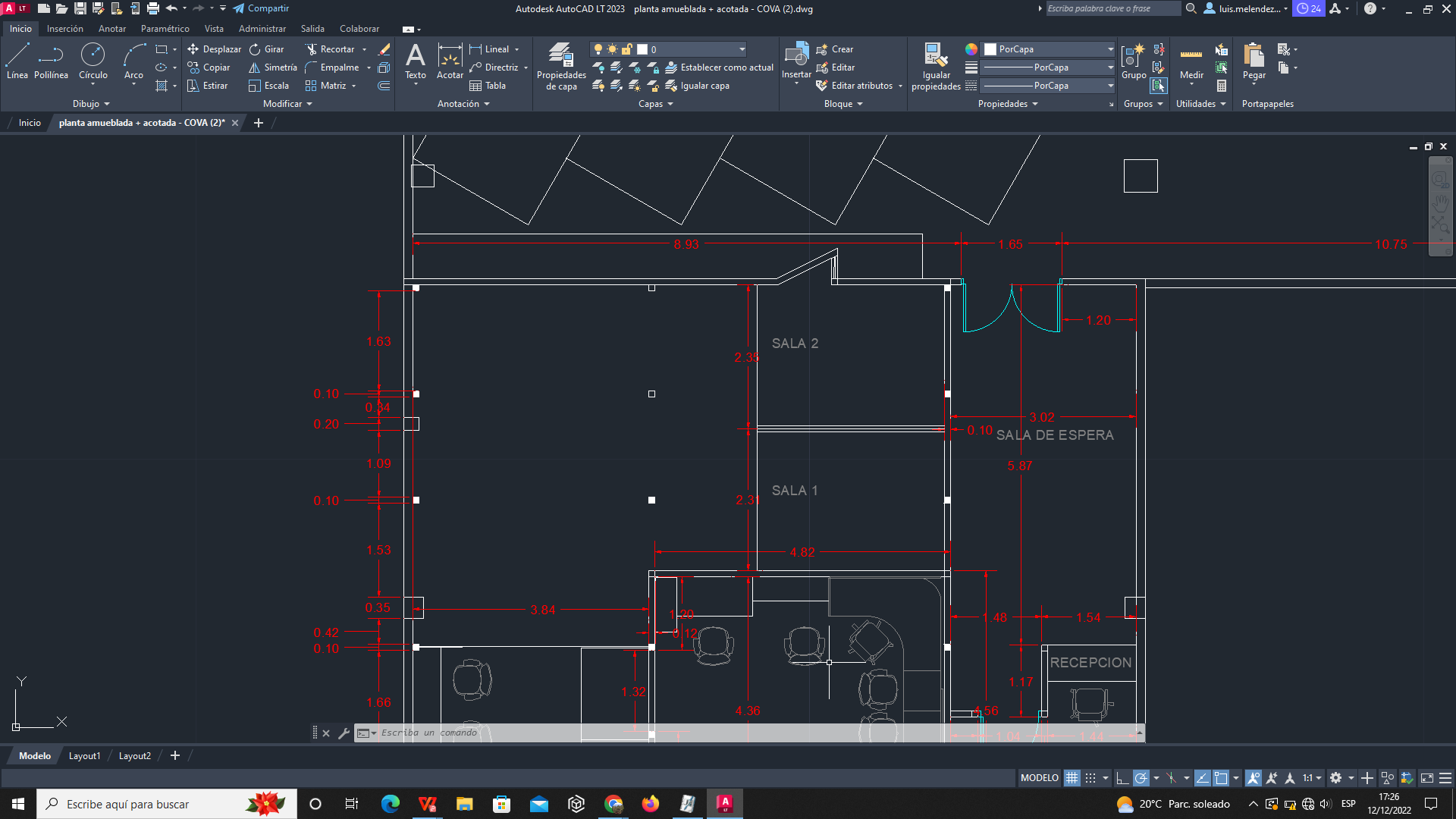Click the Copiar tool
This screenshot has width=1456, height=819.
[209, 67]
